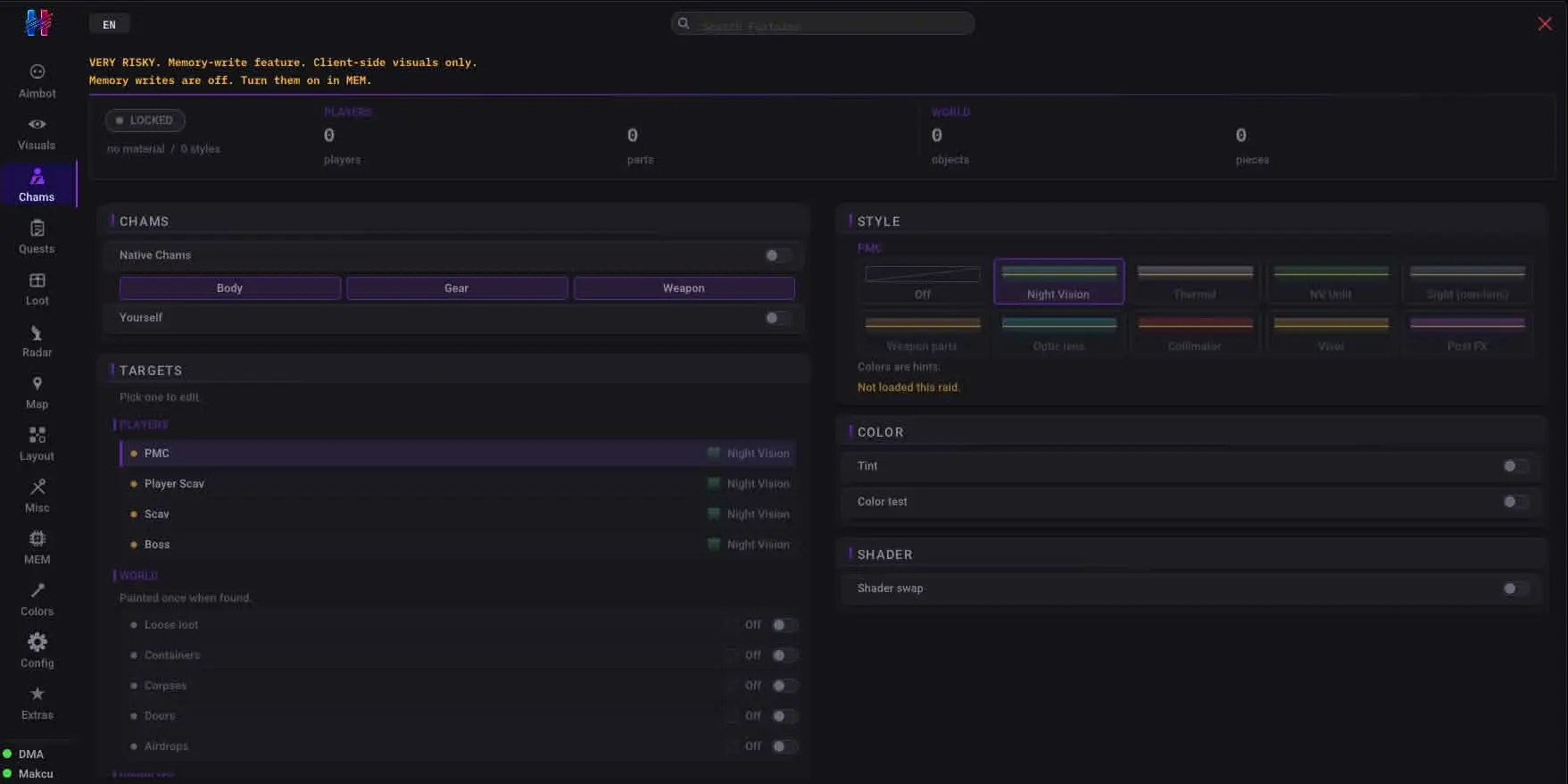
Task: Click the DMA green status indicator
Action: click(x=7, y=755)
